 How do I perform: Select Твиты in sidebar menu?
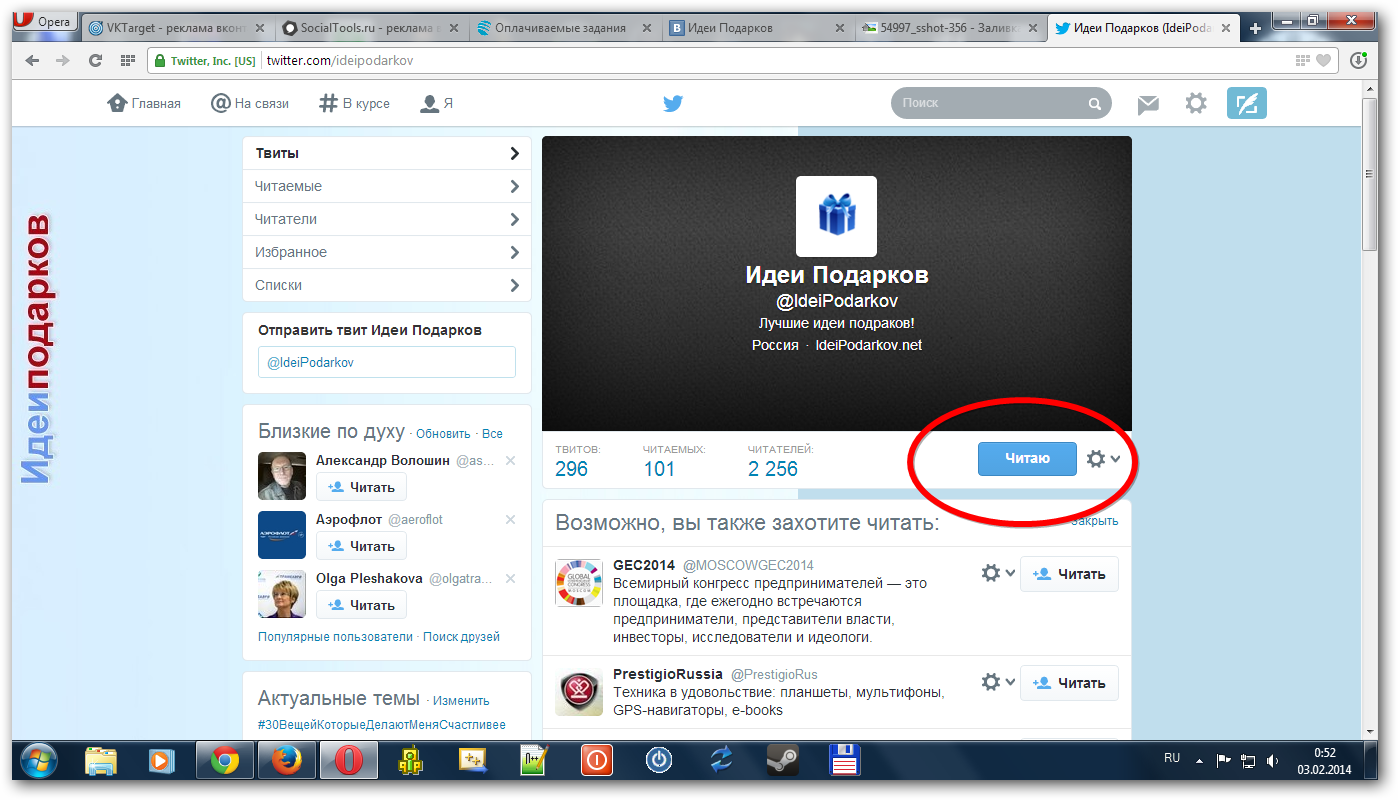(x=387, y=153)
